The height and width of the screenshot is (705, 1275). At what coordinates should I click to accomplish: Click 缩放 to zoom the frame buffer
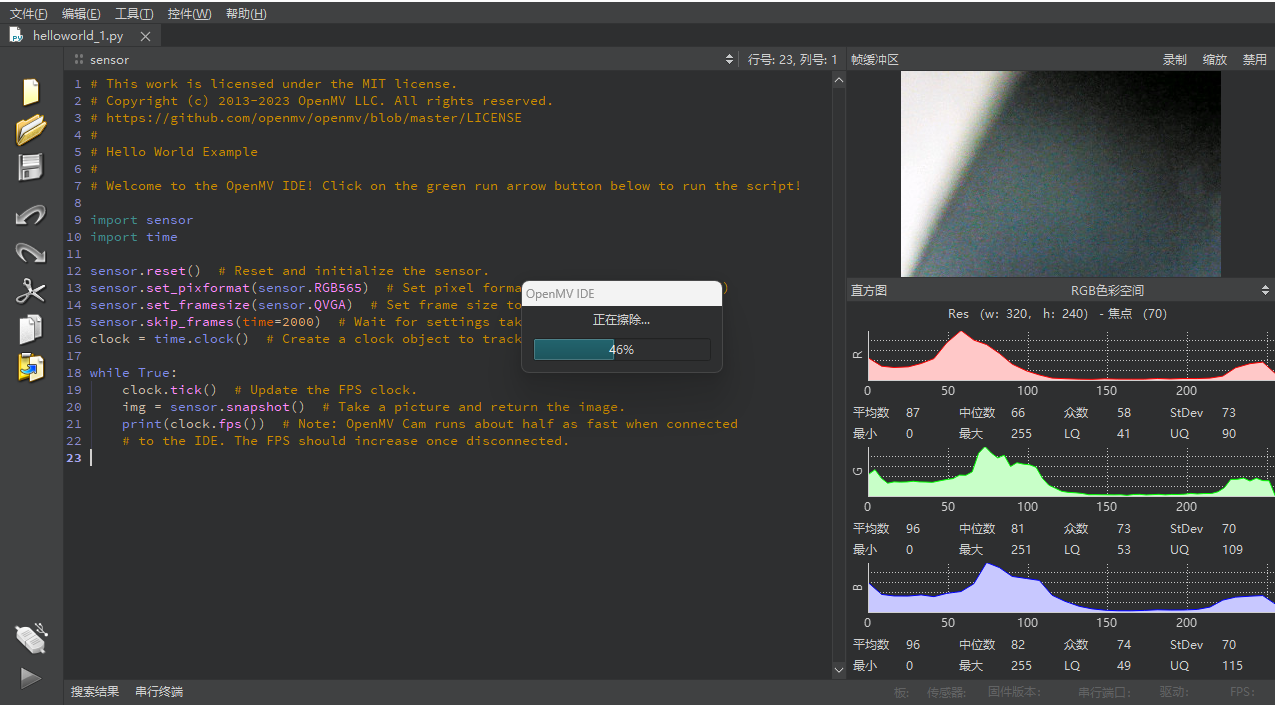[1214, 60]
